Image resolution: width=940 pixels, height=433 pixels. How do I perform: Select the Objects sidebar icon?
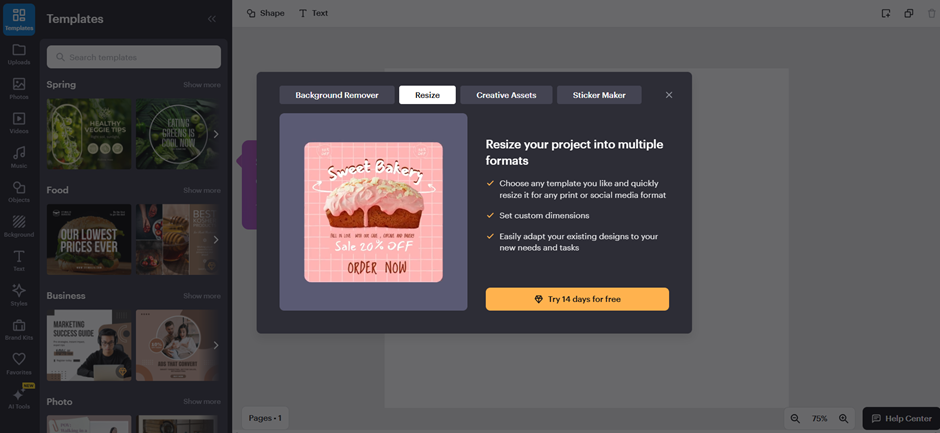coord(19,190)
